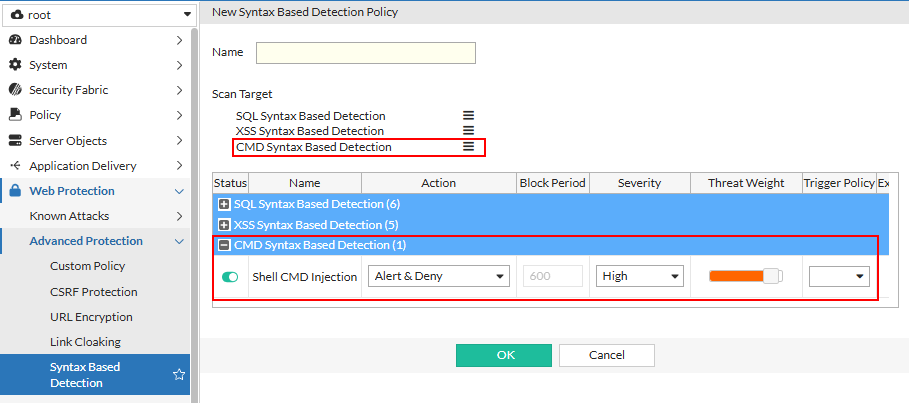Image resolution: width=909 pixels, height=403 pixels.
Task: Collapse the CMD Syntax Based Detection group
Action: (x=225, y=245)
